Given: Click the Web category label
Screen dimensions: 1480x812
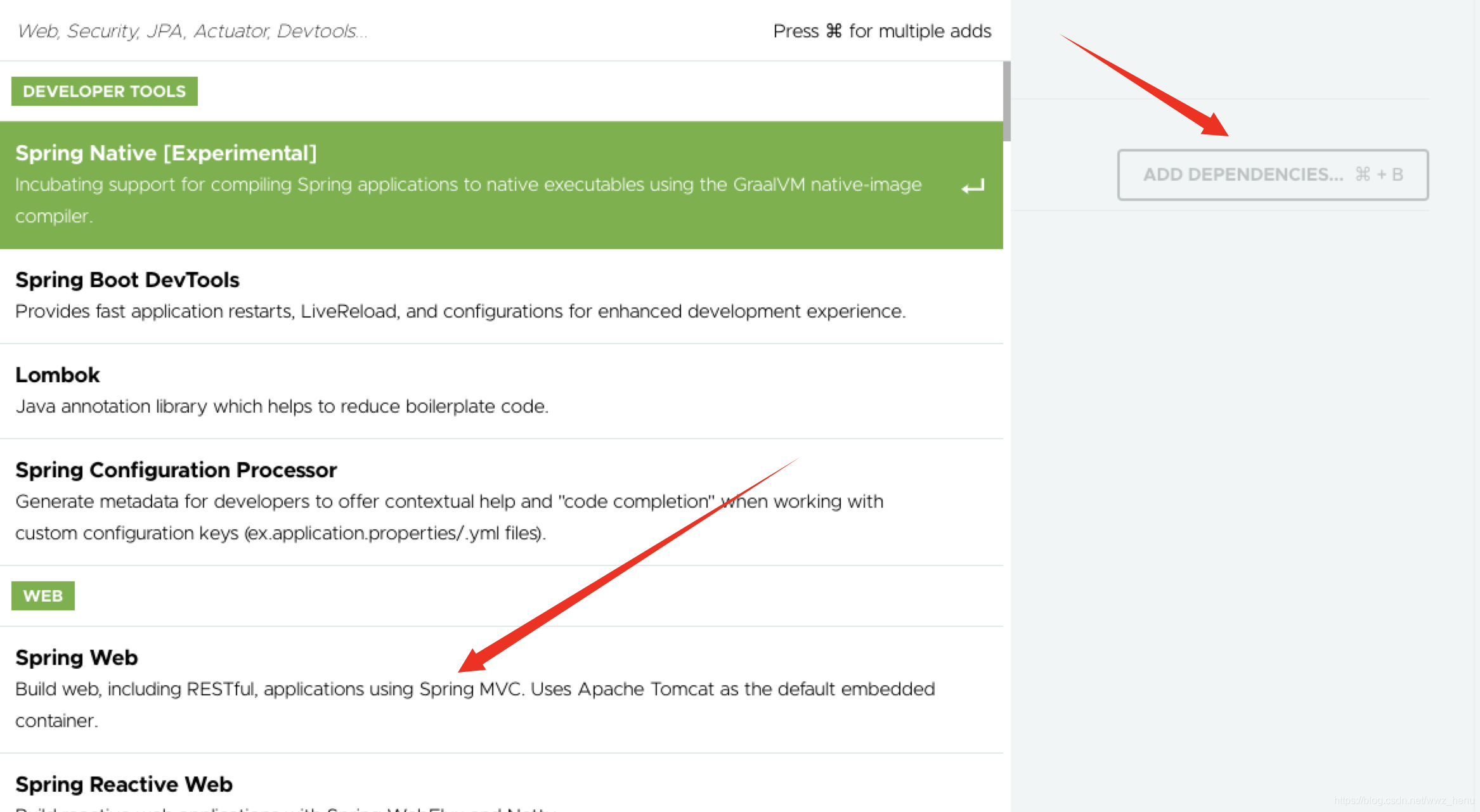Looking at the screenshot, I should pyautogui.click(x=43, y=596).
